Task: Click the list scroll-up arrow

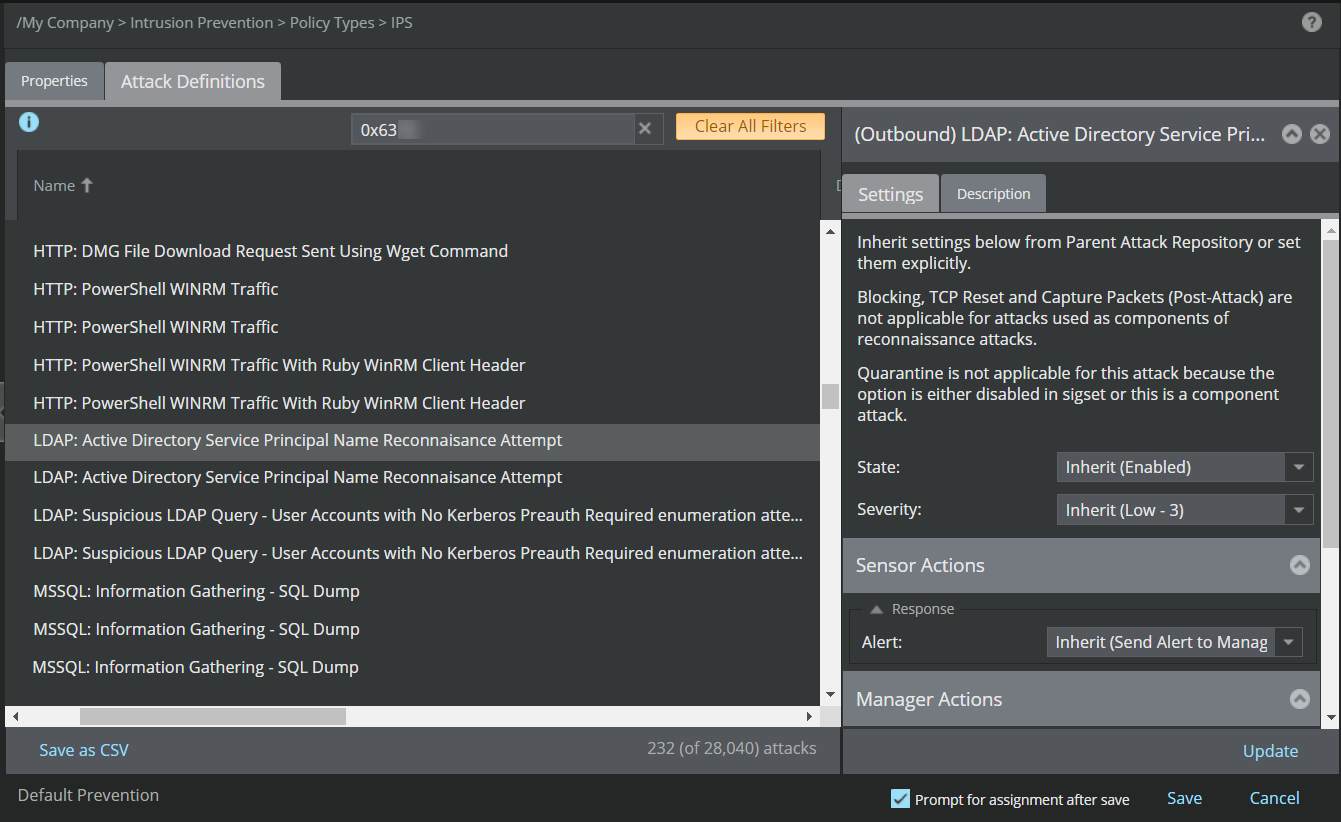Action: pos(830,231)
